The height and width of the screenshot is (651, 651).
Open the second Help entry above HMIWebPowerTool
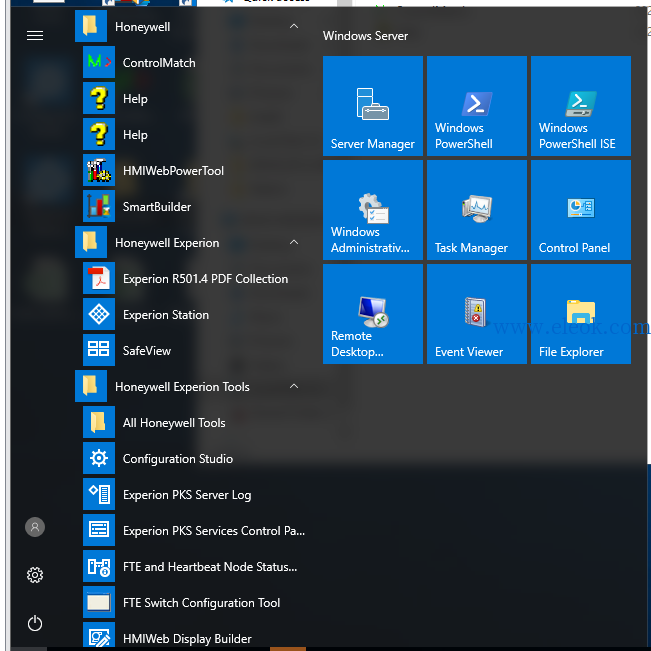(x=99, y=135)
